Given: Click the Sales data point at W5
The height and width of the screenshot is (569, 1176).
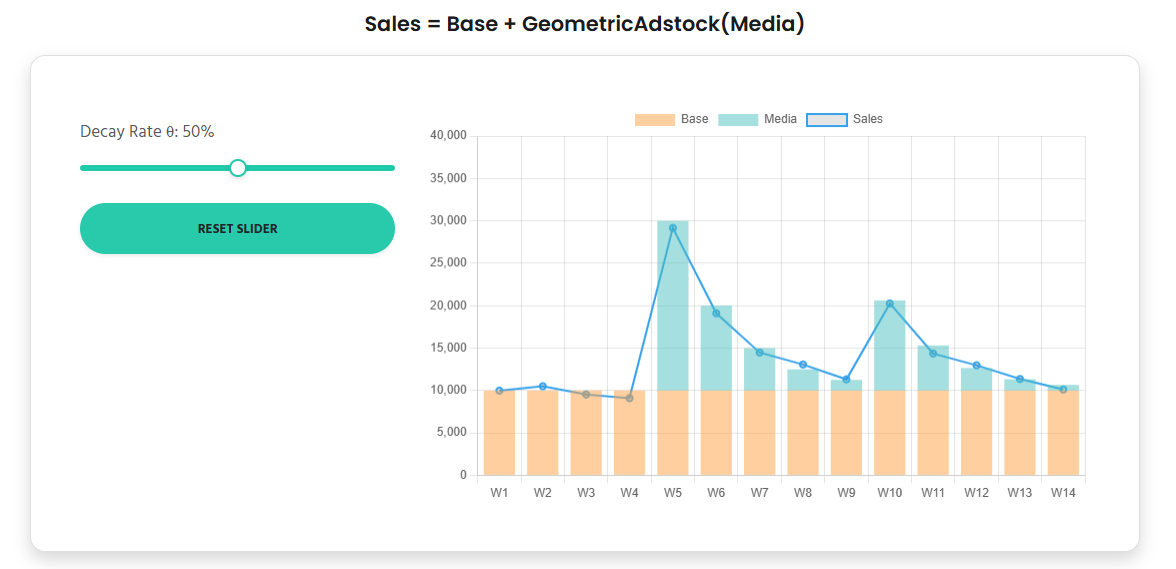Looking at the screenshot, I should (673, 228).
